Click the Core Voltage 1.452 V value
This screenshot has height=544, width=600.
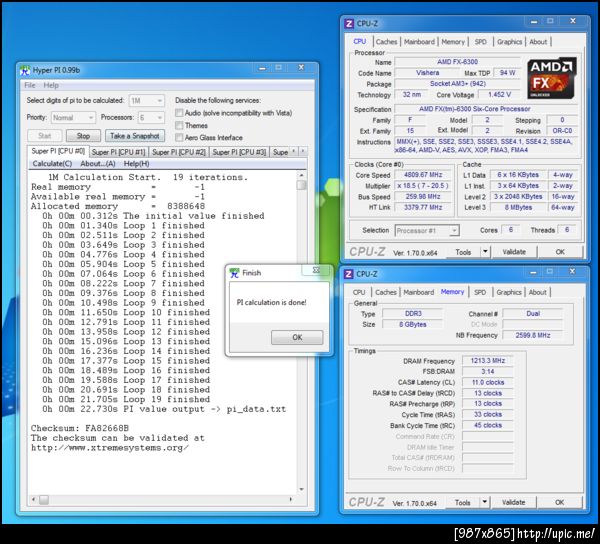[499, 94]
